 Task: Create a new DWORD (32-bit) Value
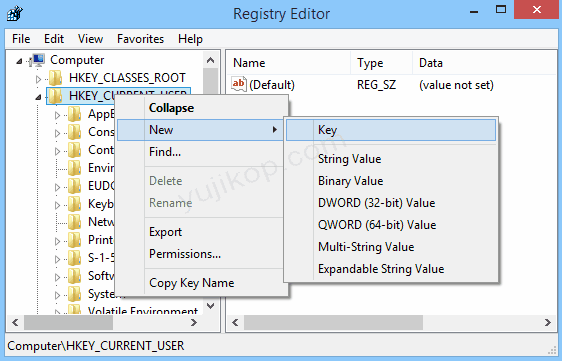[391, 203]
